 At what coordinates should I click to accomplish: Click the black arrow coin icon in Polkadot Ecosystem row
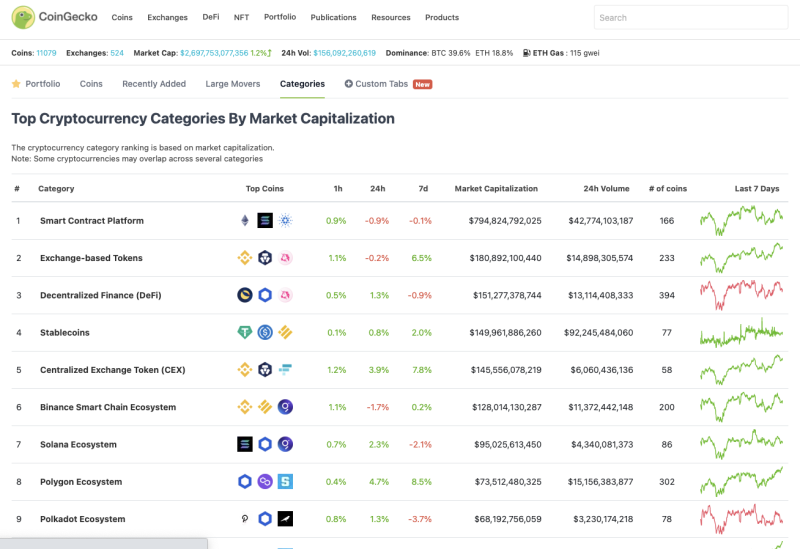tap(285, 518)
